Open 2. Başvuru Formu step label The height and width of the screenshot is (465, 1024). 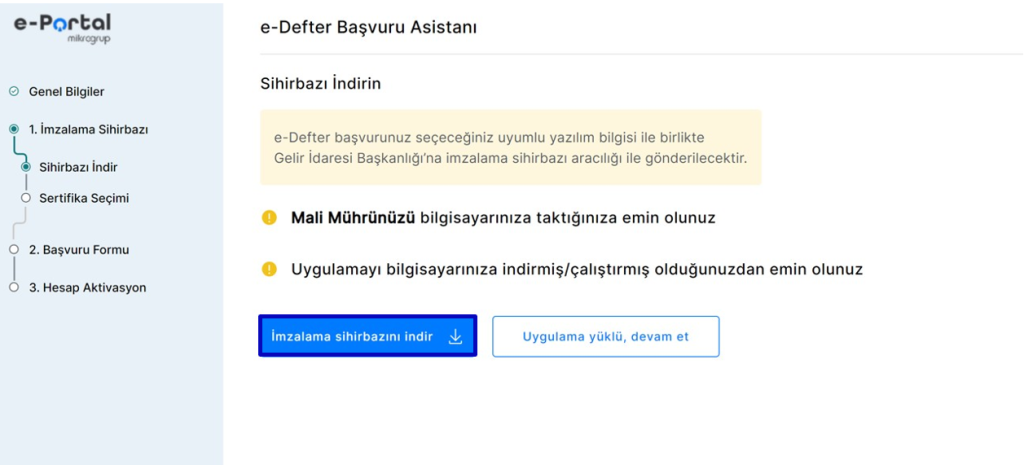point(78,250)
